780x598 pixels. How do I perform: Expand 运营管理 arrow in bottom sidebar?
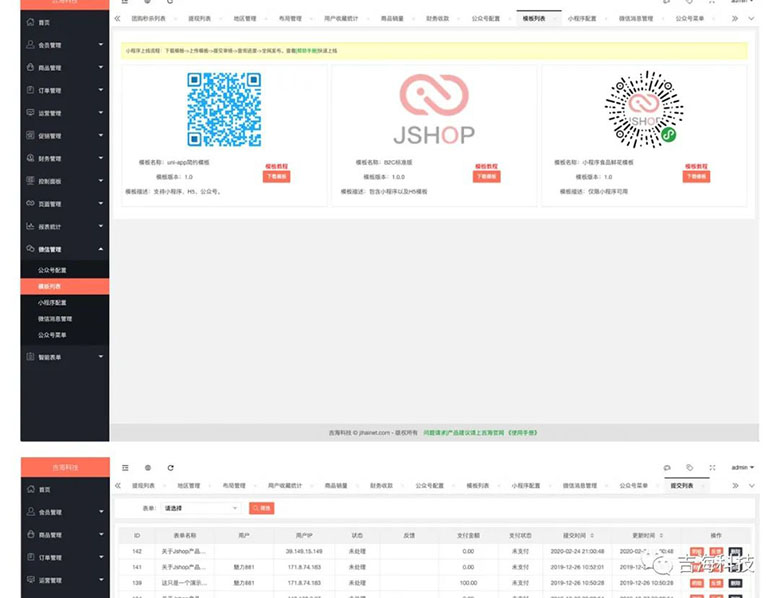tap(101, 580)
